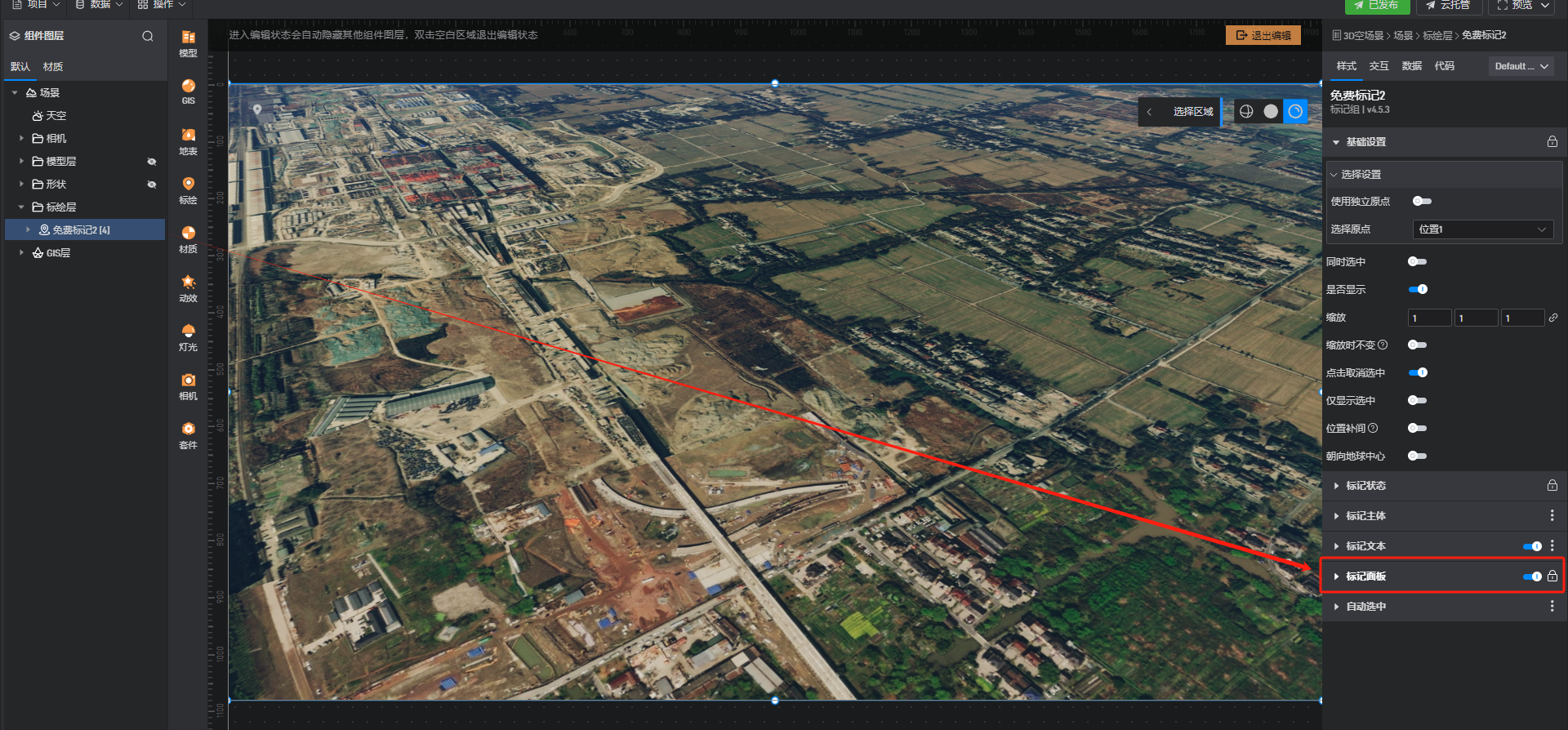The image size is (1568, 730).
Task: Toggle the 标记面板 enable switch
Action: (1532, 576)
